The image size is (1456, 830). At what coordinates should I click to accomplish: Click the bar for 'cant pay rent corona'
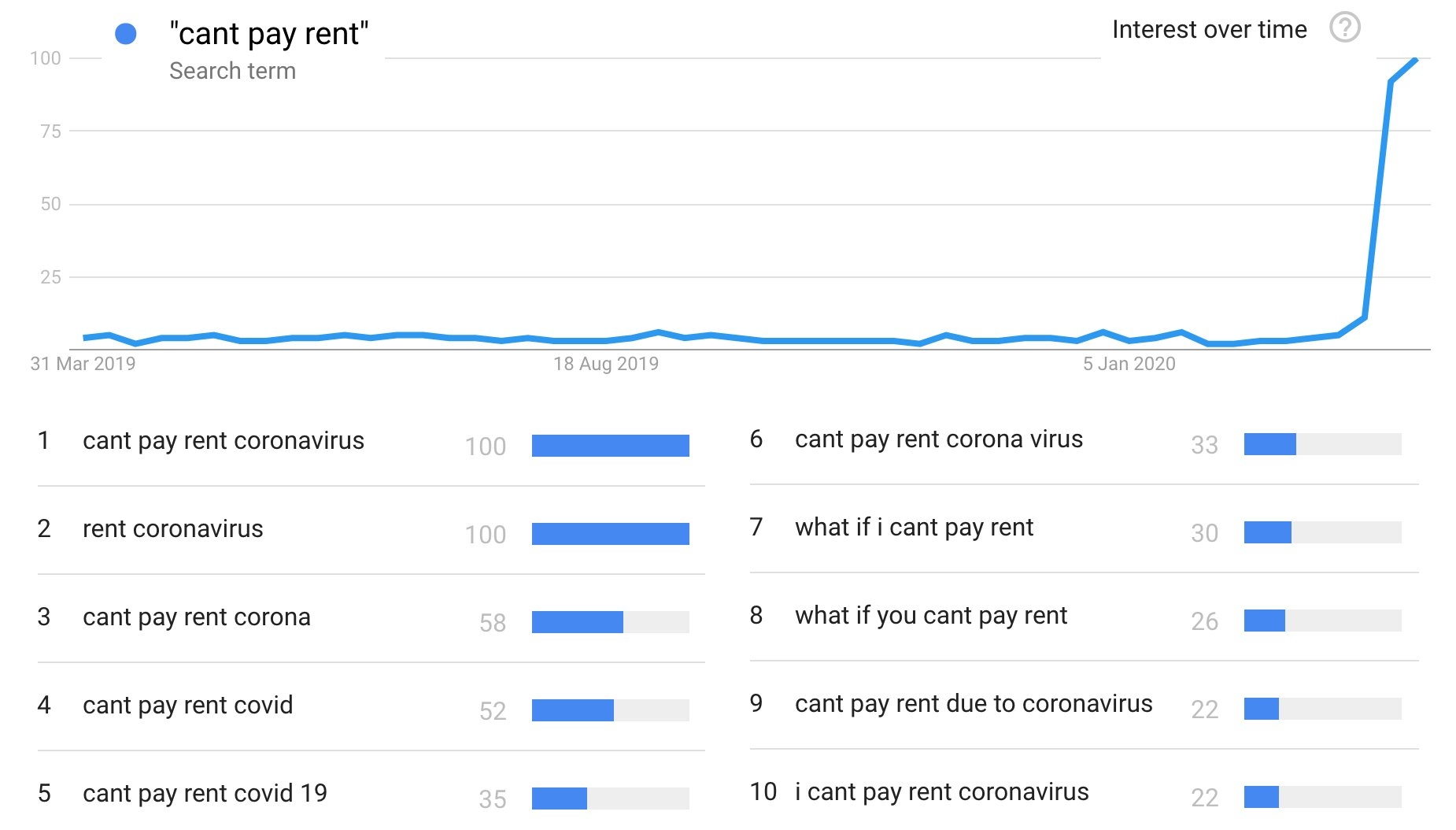(611, 622)
